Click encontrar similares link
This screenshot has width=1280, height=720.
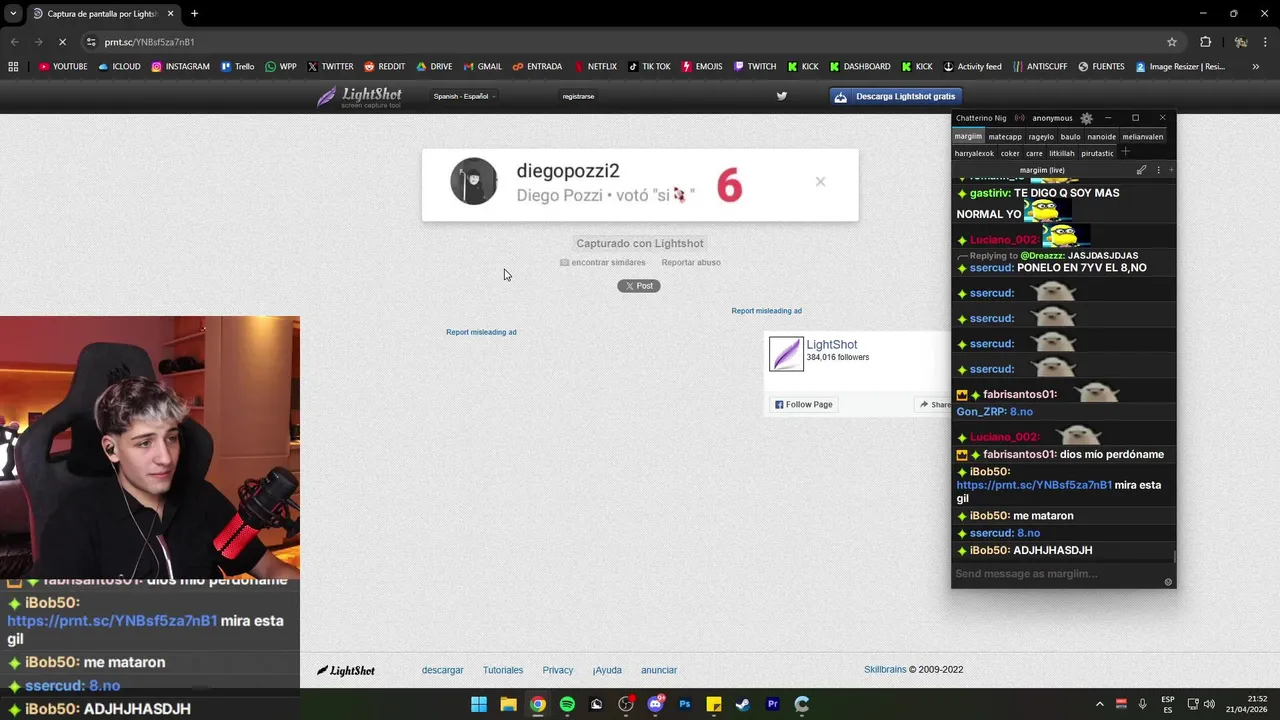[603, 262]
